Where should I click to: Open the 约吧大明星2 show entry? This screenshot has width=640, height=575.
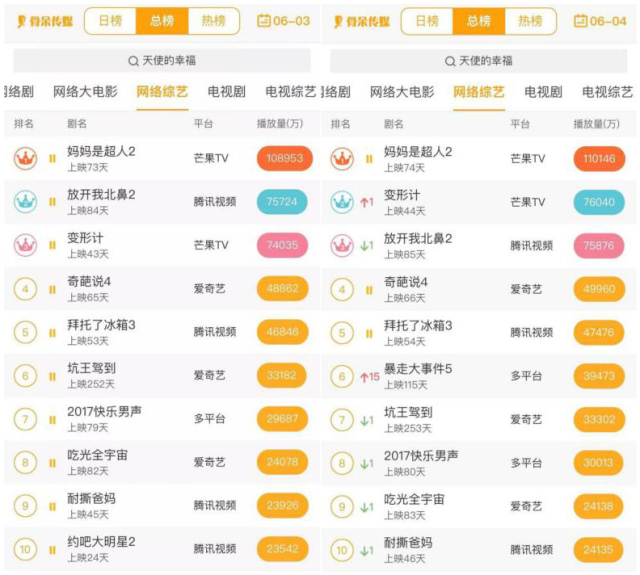(101, 547)
